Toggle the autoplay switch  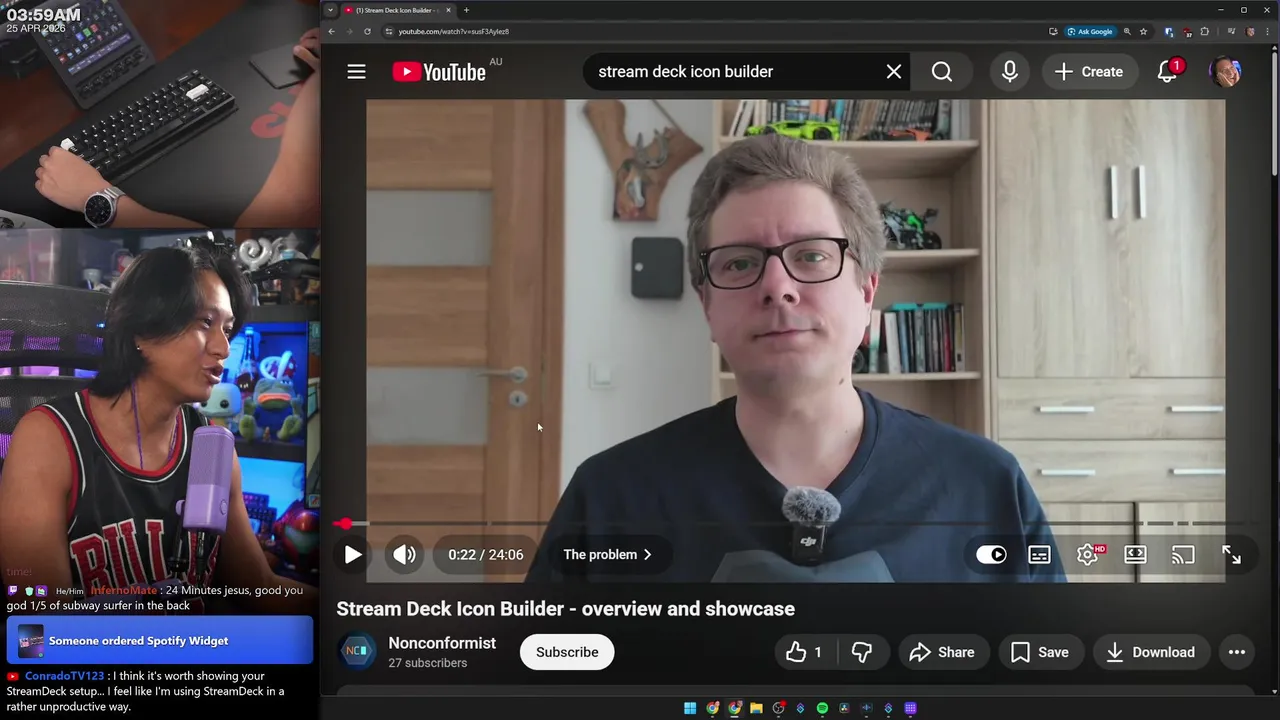point(991,554)
